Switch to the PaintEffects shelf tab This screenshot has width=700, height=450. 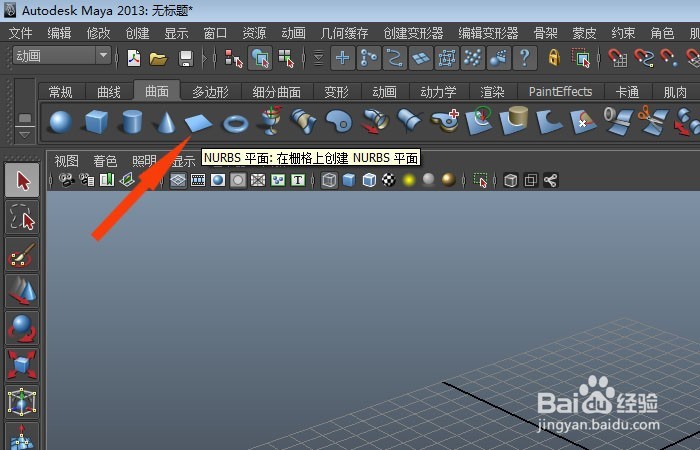[560, 92]
